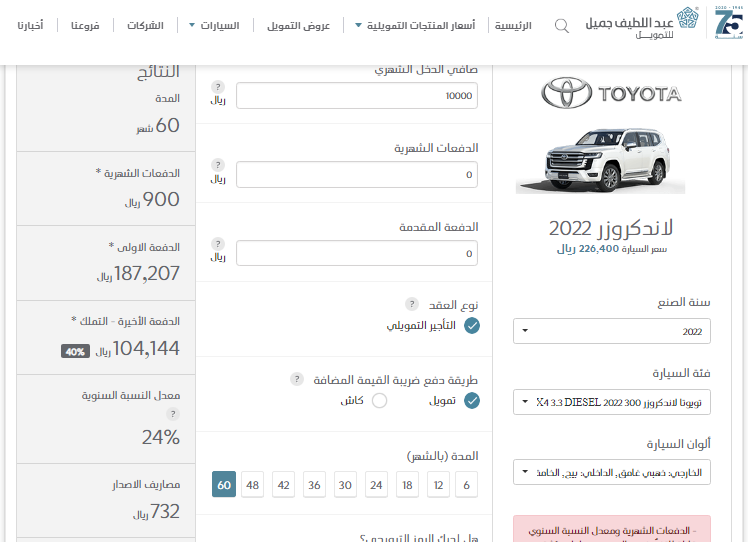748x542 pixels.
Task: Show help for نوع العقد
Action: click(412, 304)
